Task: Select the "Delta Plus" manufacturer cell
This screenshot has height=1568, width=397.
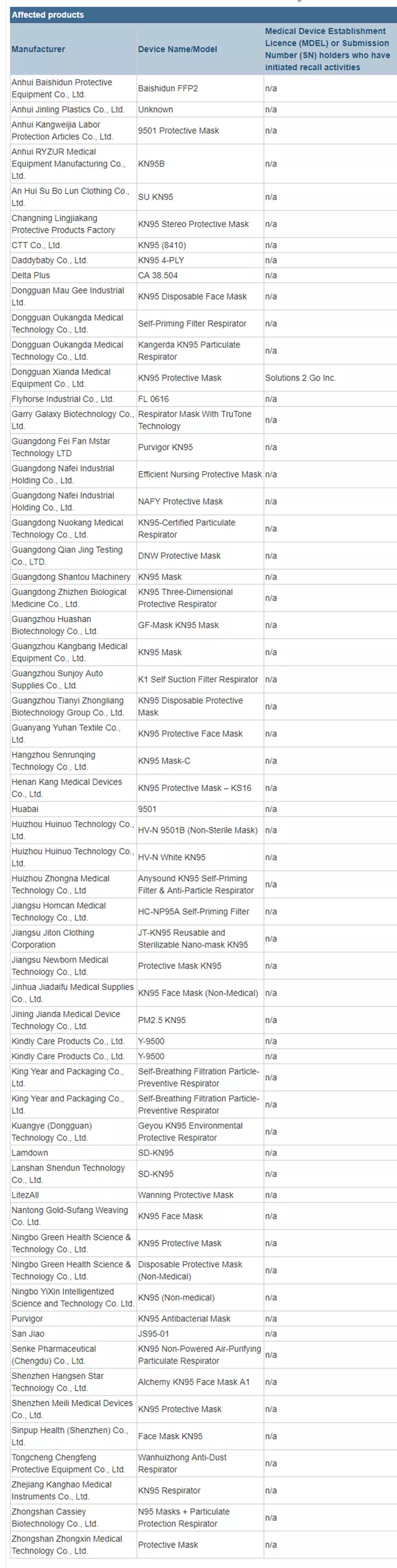Action: [31, 276]
